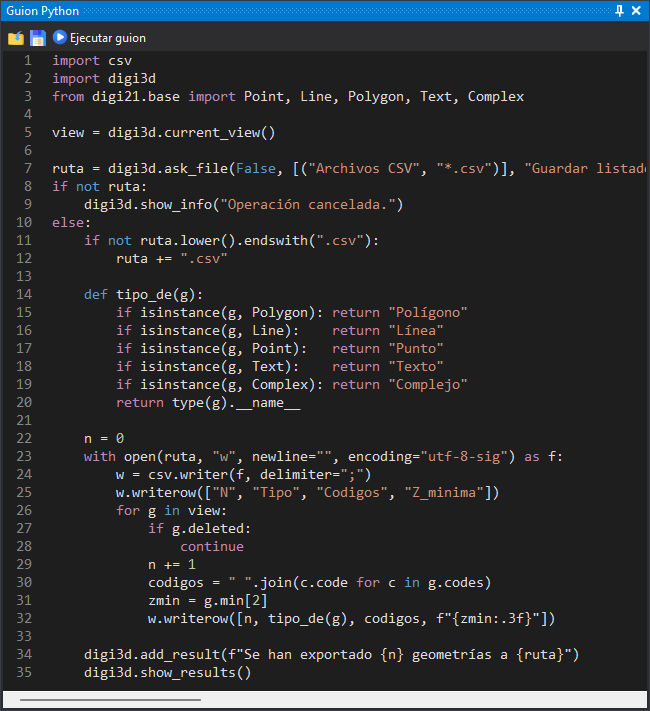
Task: Click 'g.deleted' on line 27
Action: [208, 529]
